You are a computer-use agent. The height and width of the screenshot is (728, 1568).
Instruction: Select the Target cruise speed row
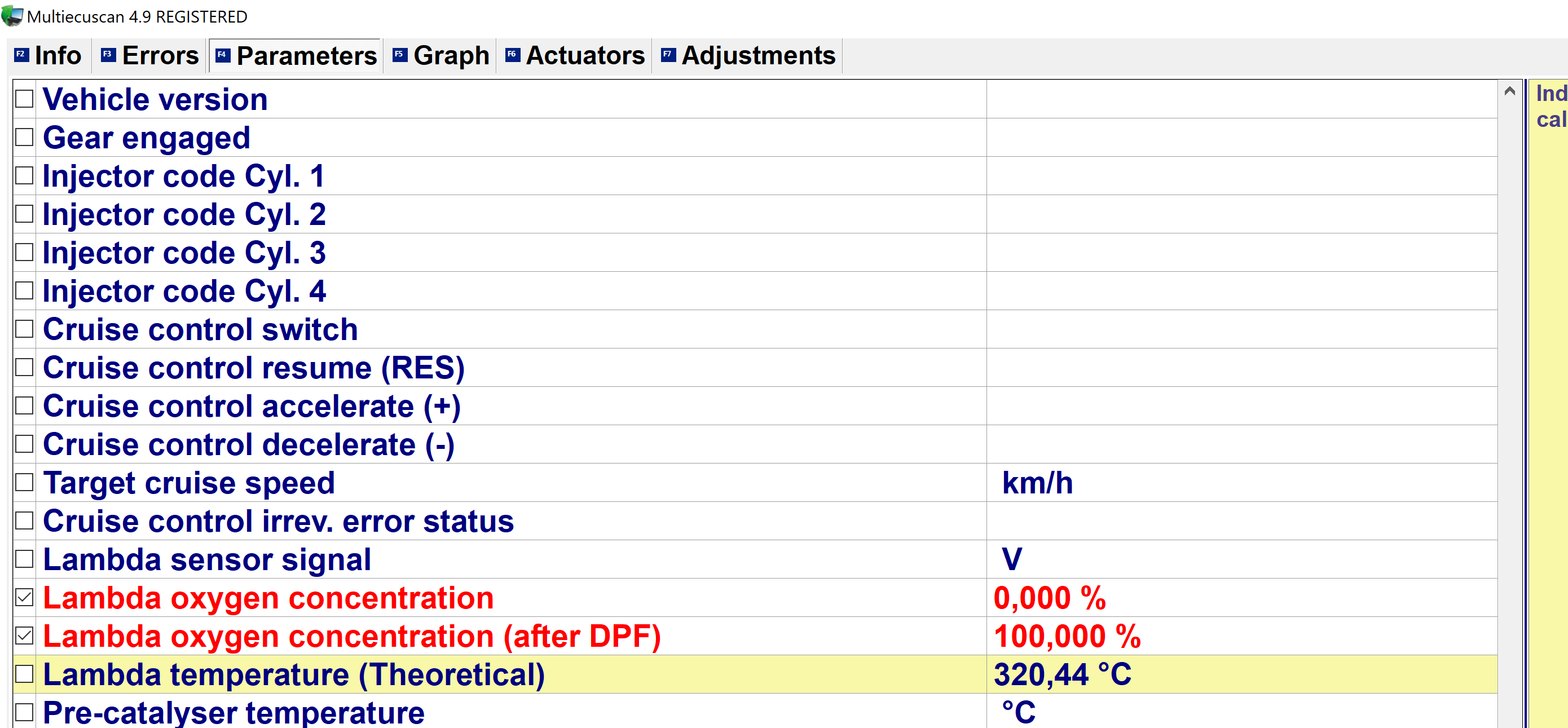[x=189, y=483]
